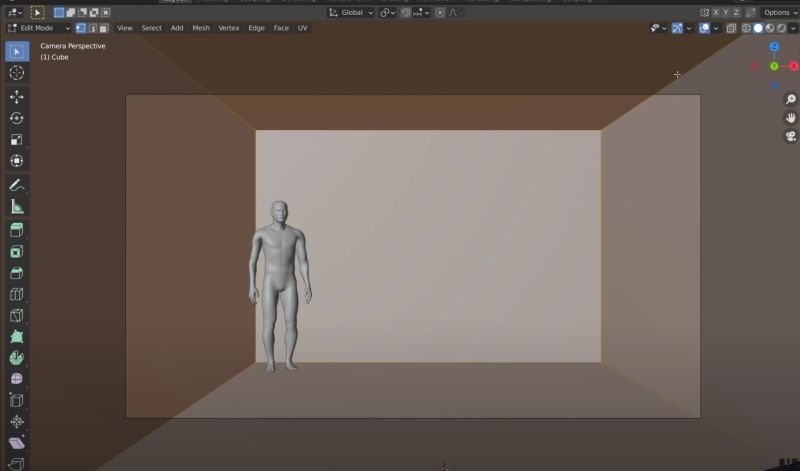
Task: Click the pan view hand button
Action: pos(790,118)
